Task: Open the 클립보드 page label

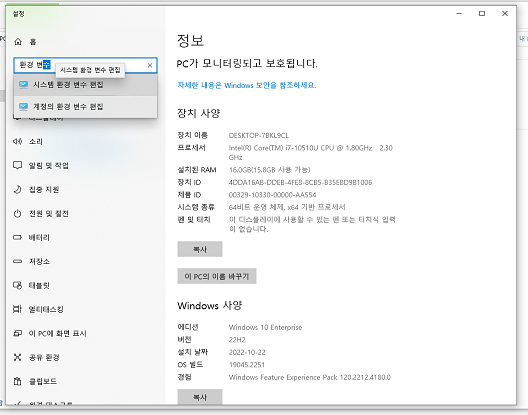Action: tap(43, 381)
